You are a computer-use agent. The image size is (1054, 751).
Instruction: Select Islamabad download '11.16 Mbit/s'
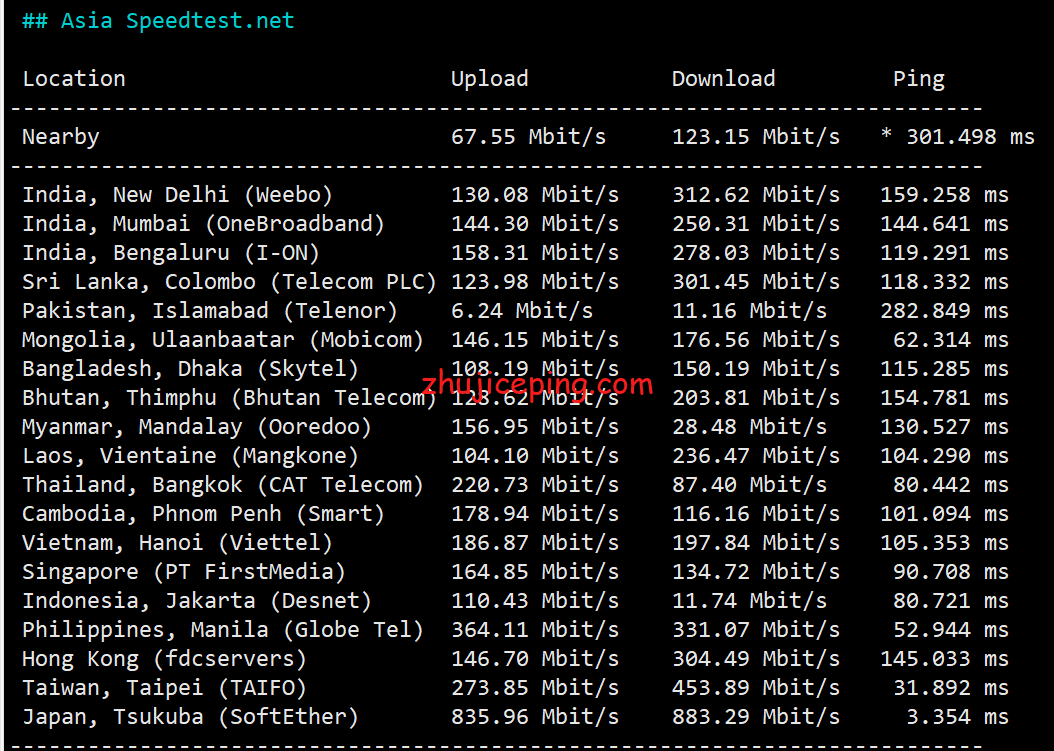click(x=749, y=311)
